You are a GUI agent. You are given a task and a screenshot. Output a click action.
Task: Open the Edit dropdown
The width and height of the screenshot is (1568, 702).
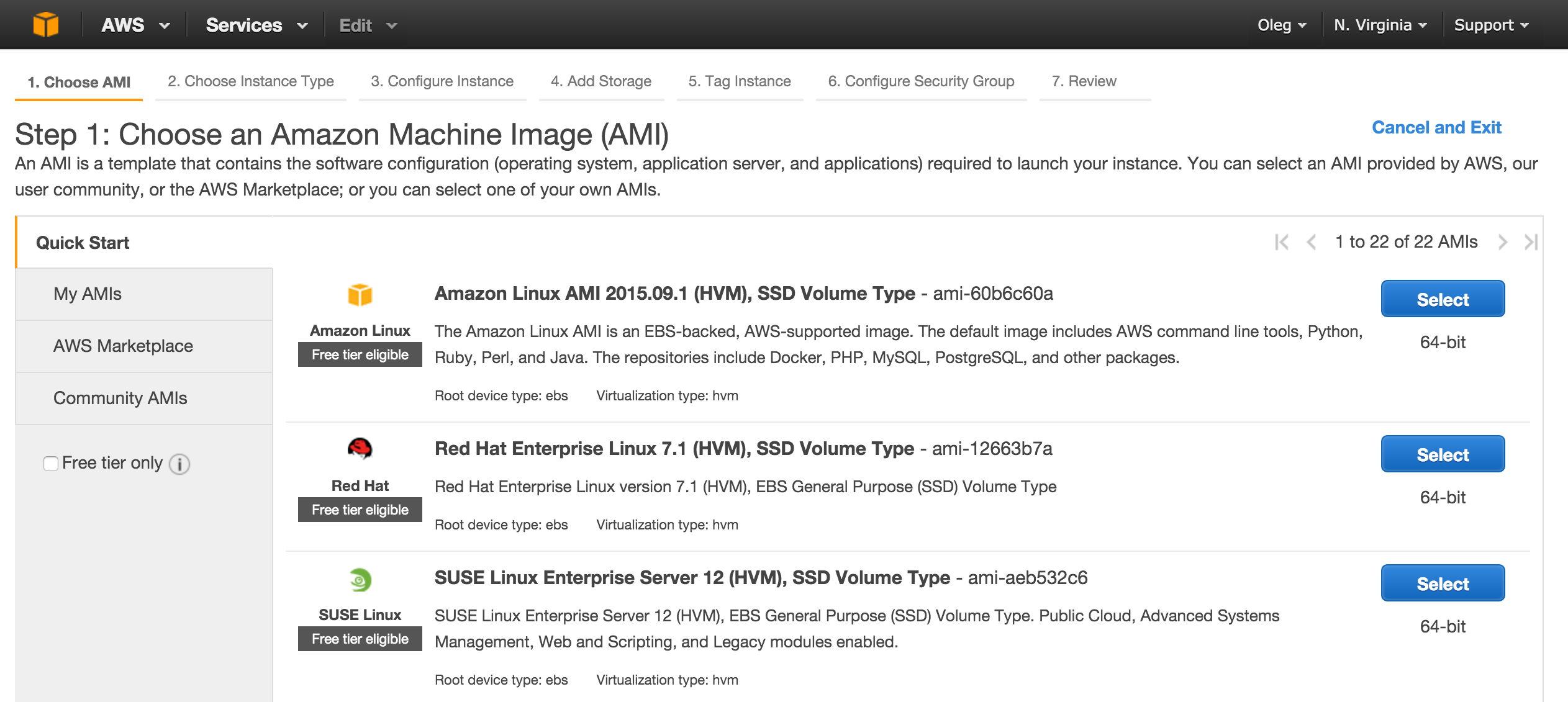368,25
